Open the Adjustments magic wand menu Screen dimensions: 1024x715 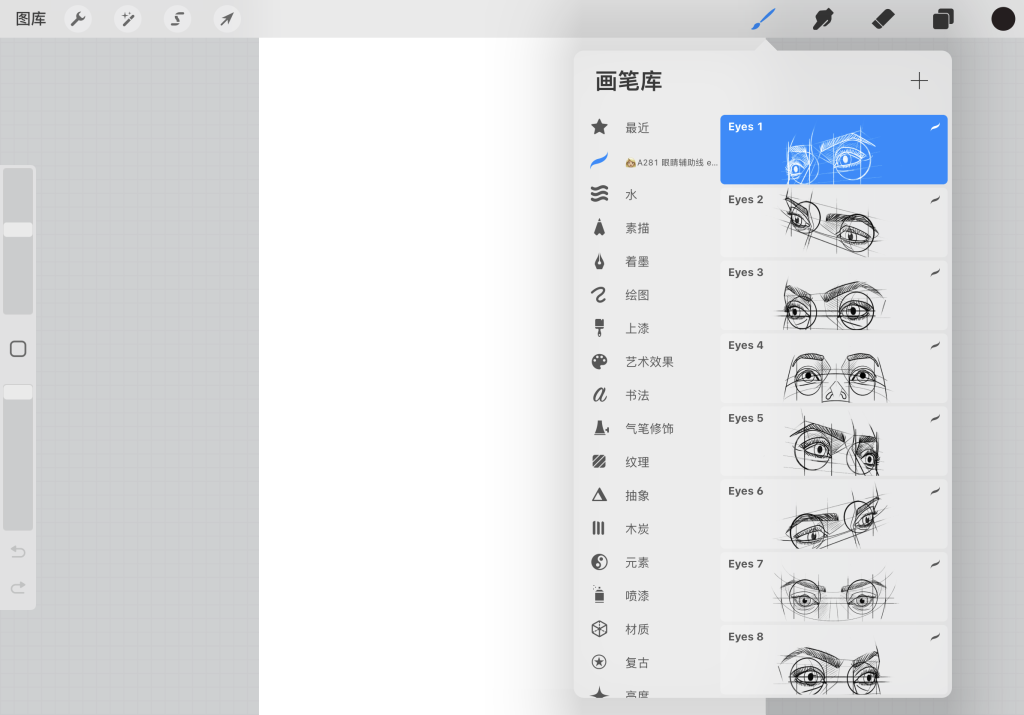click(128, 19)
